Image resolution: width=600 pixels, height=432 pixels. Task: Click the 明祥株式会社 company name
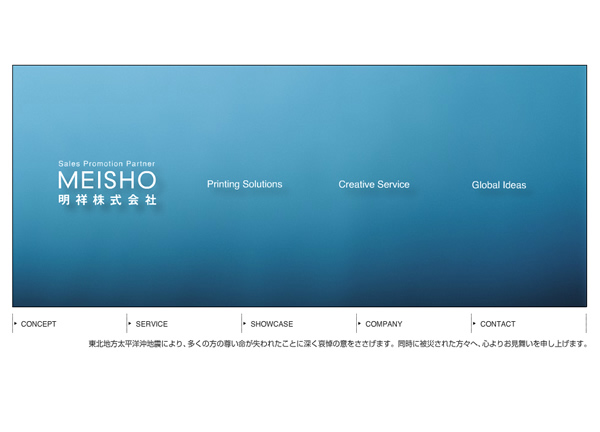[x=107, y=200]
